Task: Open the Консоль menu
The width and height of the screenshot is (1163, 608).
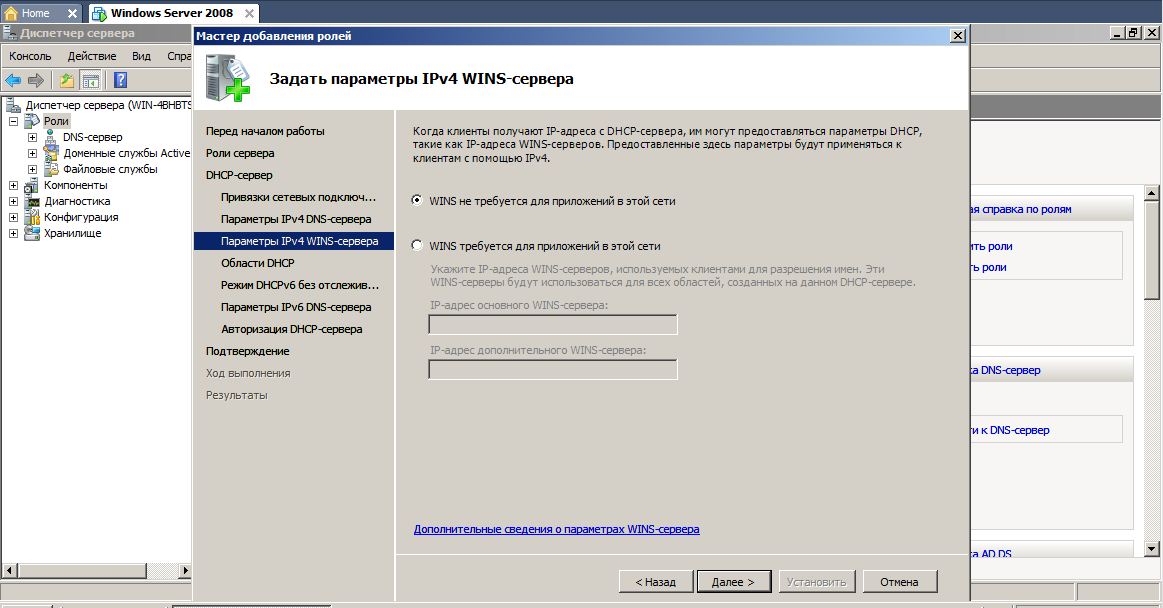Action: coord(30,56)
